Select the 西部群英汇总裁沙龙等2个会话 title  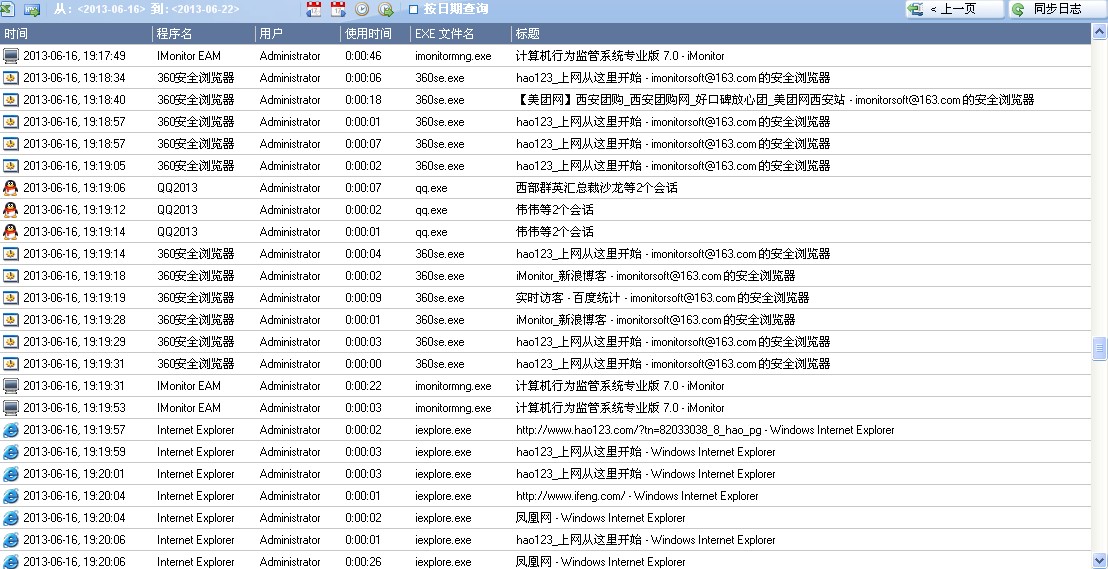pos(597,187)
